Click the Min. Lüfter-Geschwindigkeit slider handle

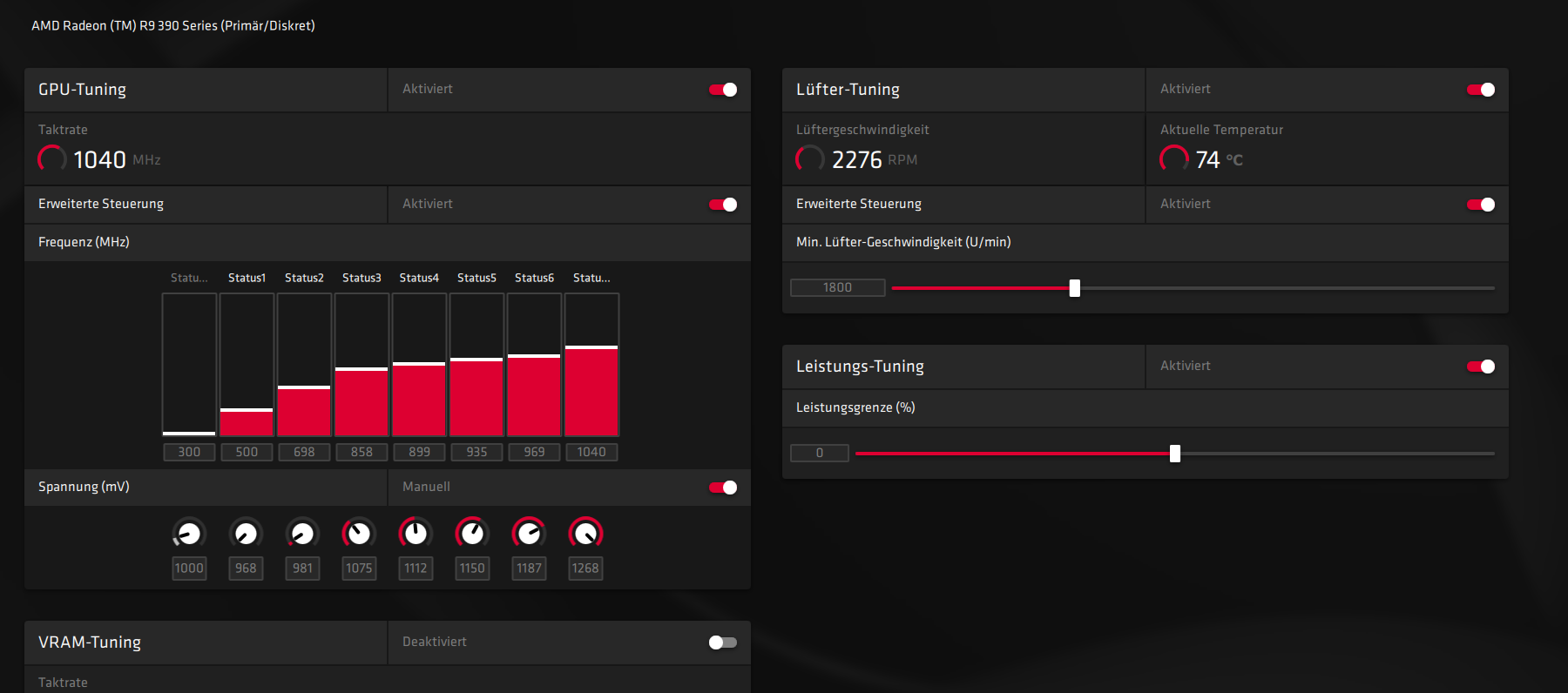coord(1075,288)
